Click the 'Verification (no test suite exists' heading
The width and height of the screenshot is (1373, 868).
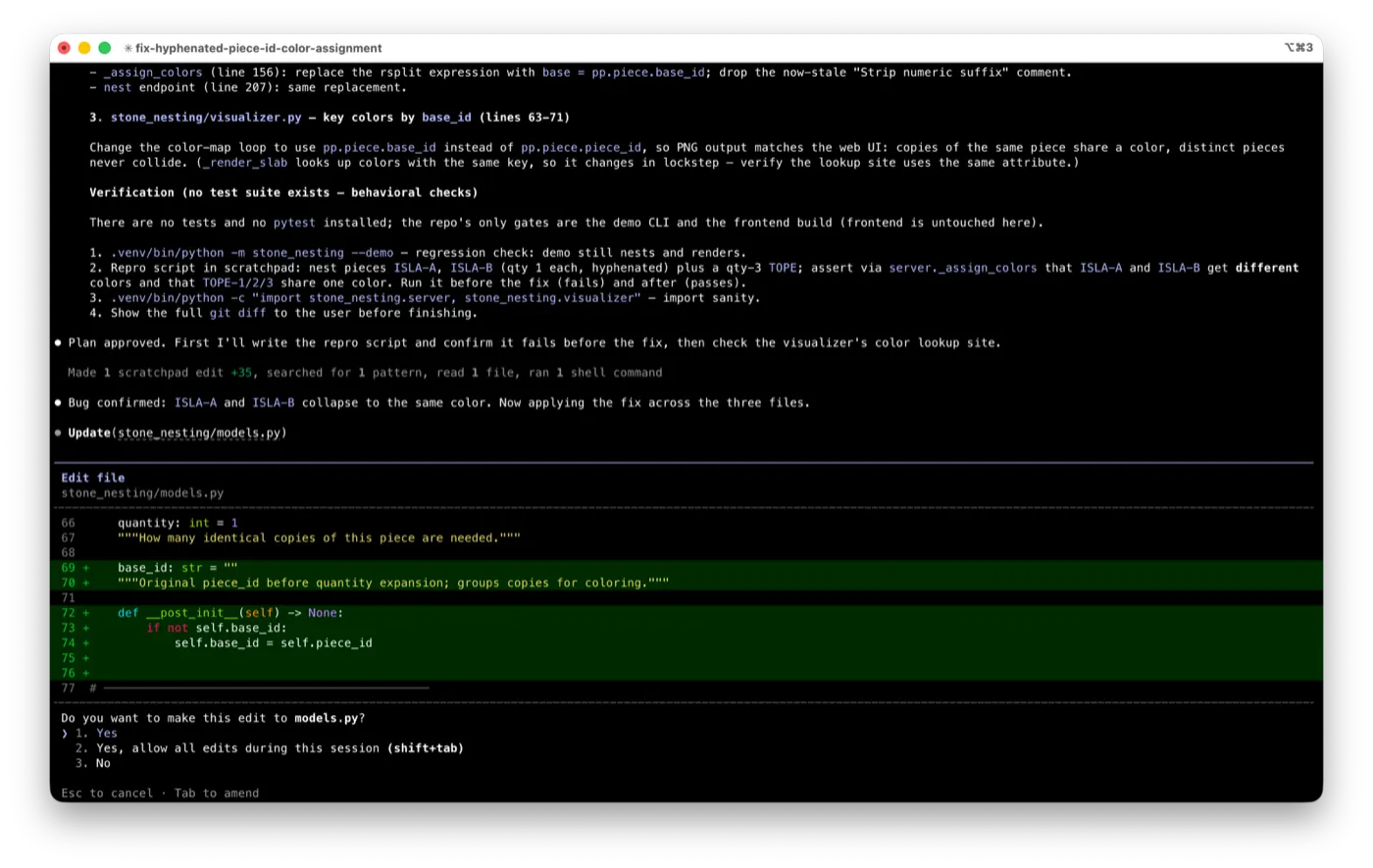coord(283,192)
